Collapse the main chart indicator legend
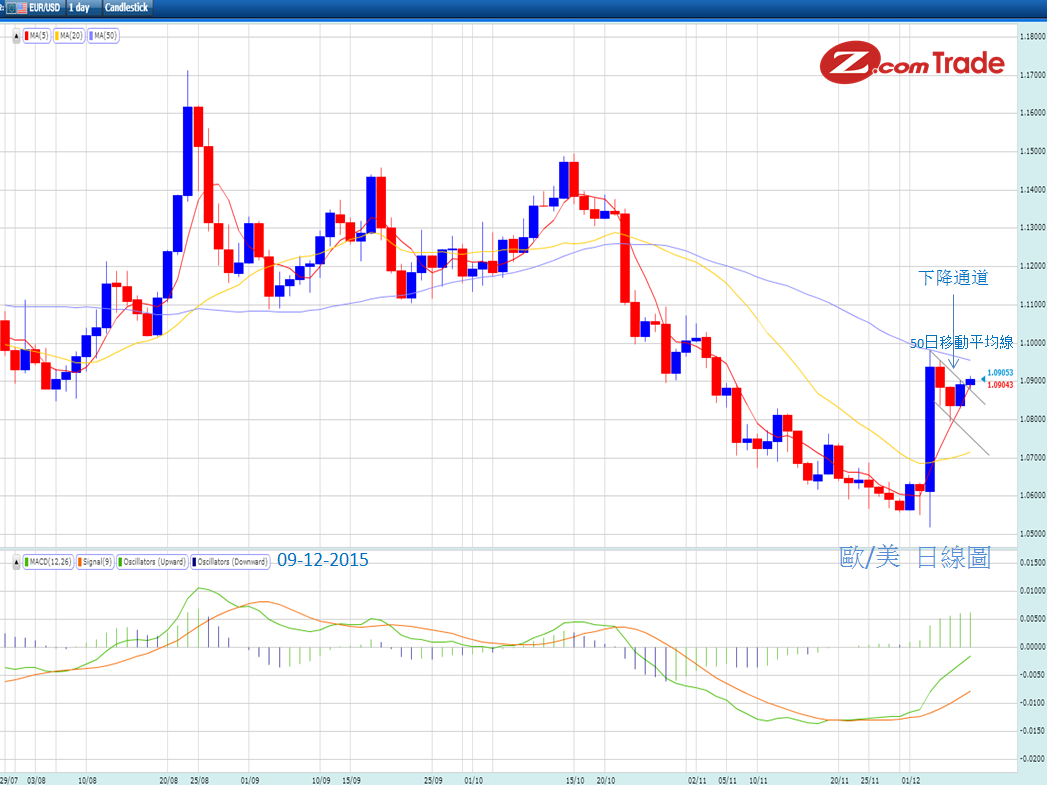This screenshot has width=1047, height=785. click(16, 35)
